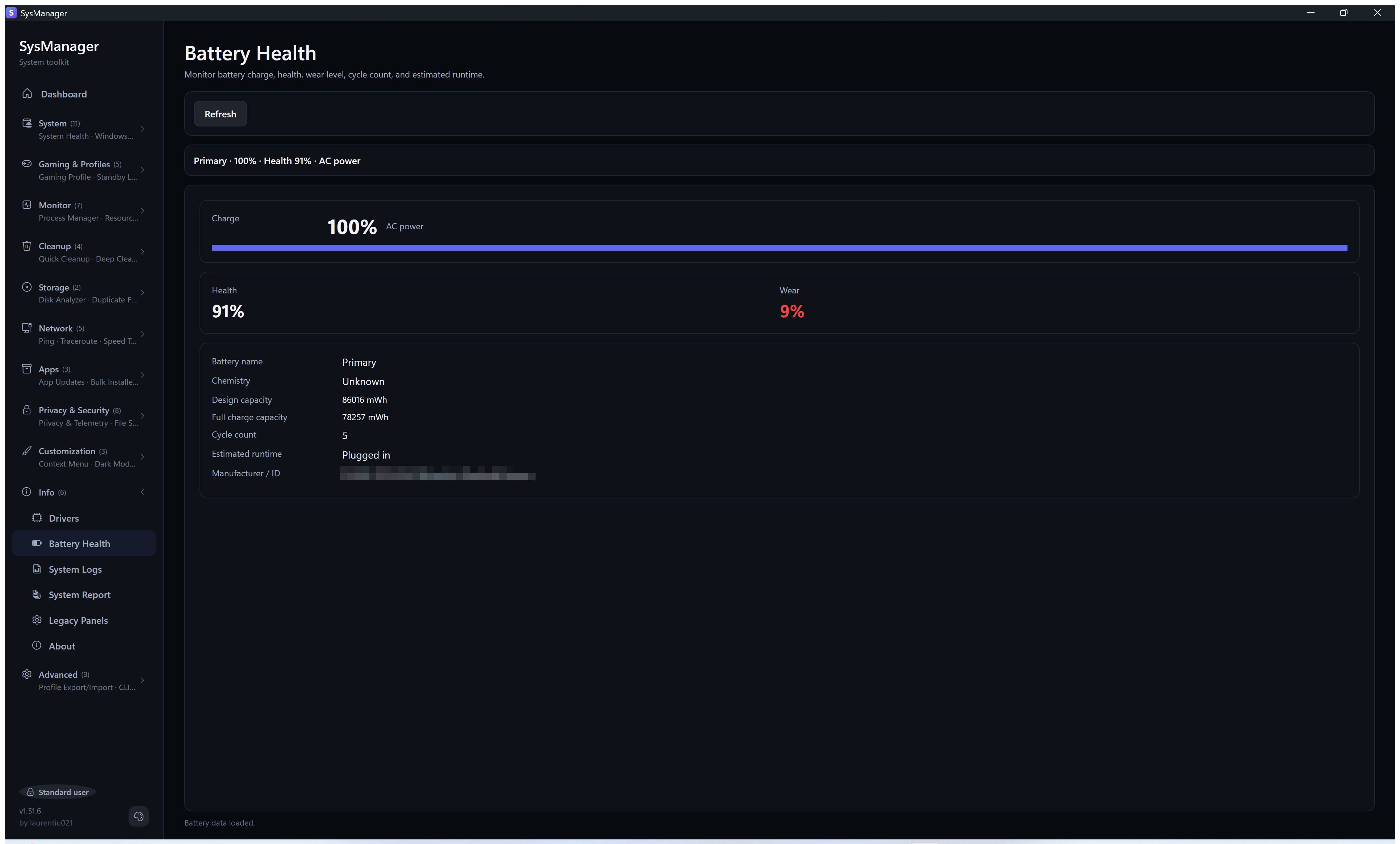Screen dimensions: 1400x844
Task: Expand the Advanced section chevron
Action: (142, 680)
